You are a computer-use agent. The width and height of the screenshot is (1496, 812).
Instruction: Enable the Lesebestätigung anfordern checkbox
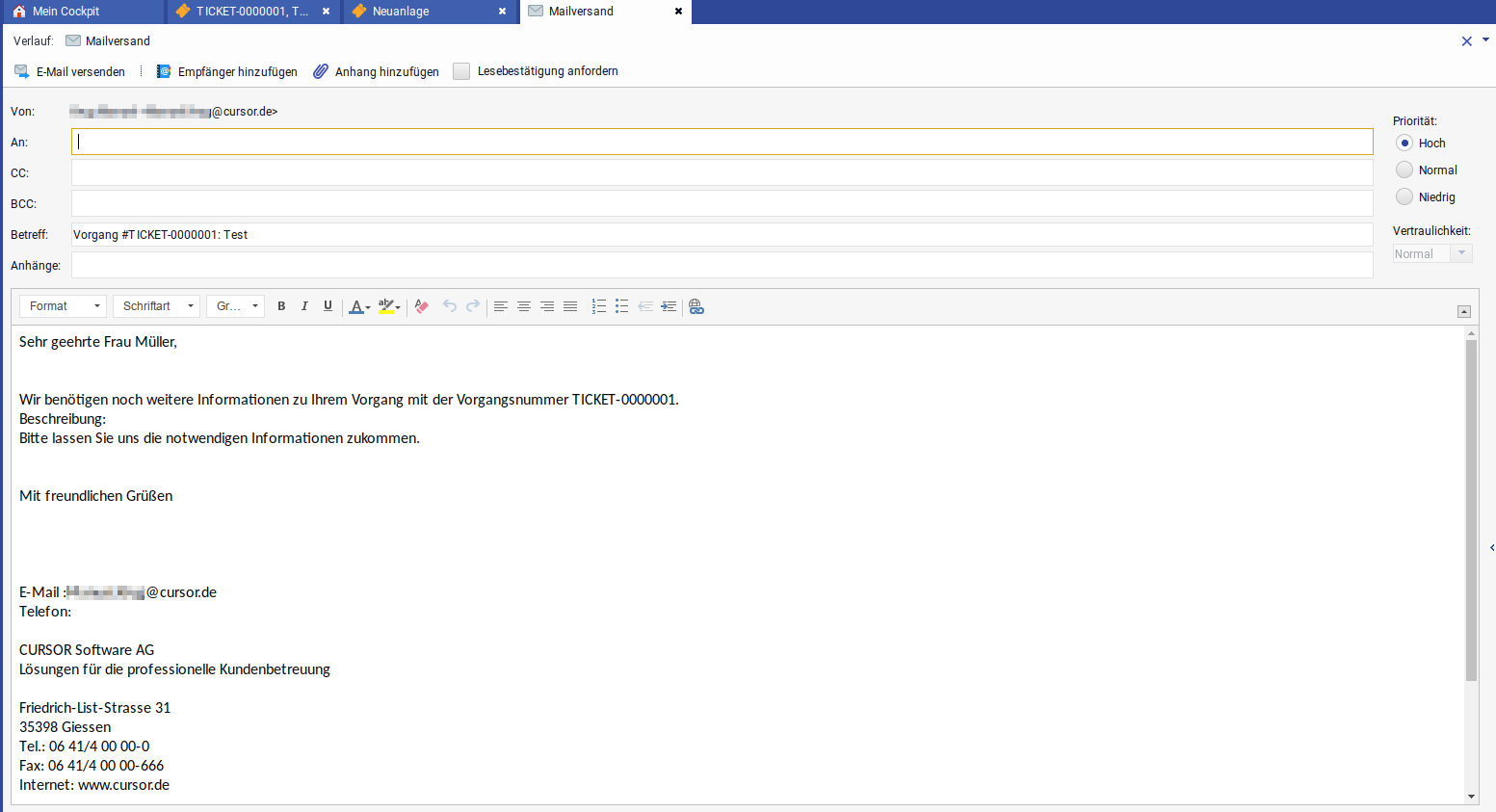(x=461, y=71)
